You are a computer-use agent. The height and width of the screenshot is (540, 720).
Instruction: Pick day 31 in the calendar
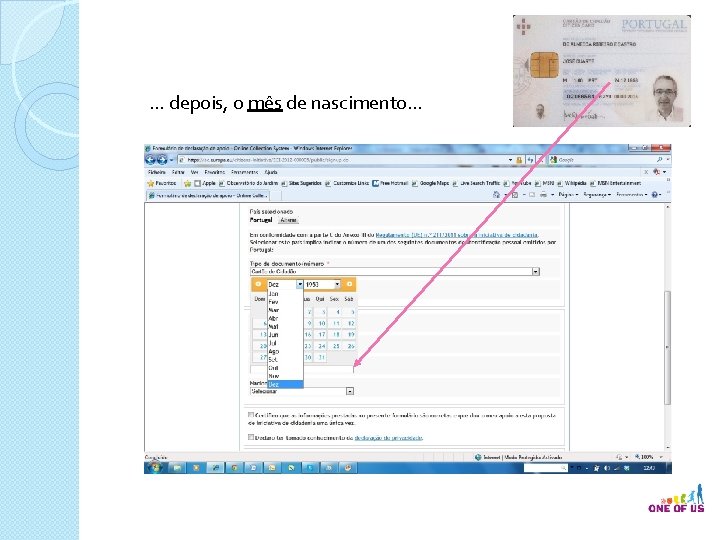tap(322, 357)
